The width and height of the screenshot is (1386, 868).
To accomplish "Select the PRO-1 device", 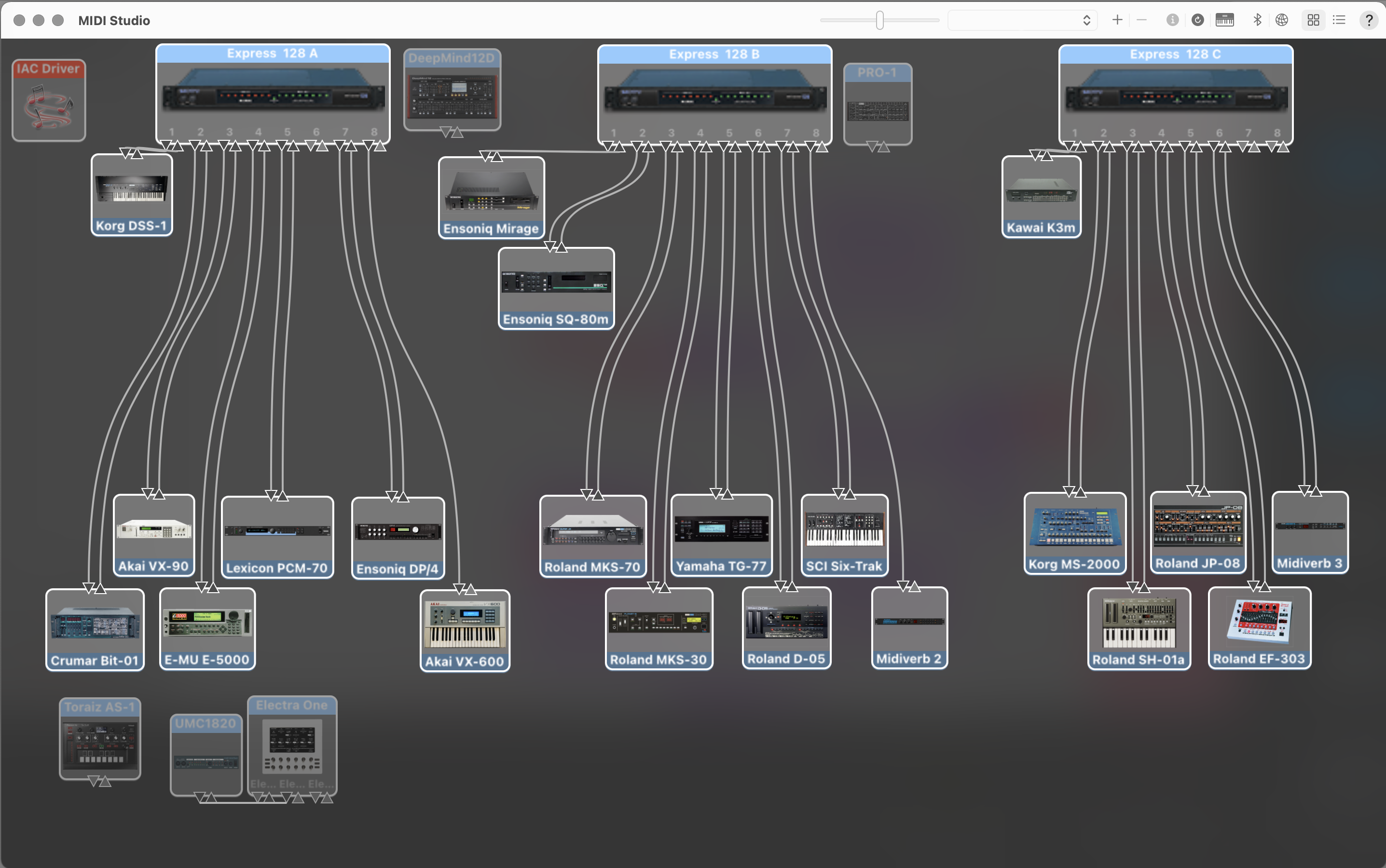I will [878, 104].
